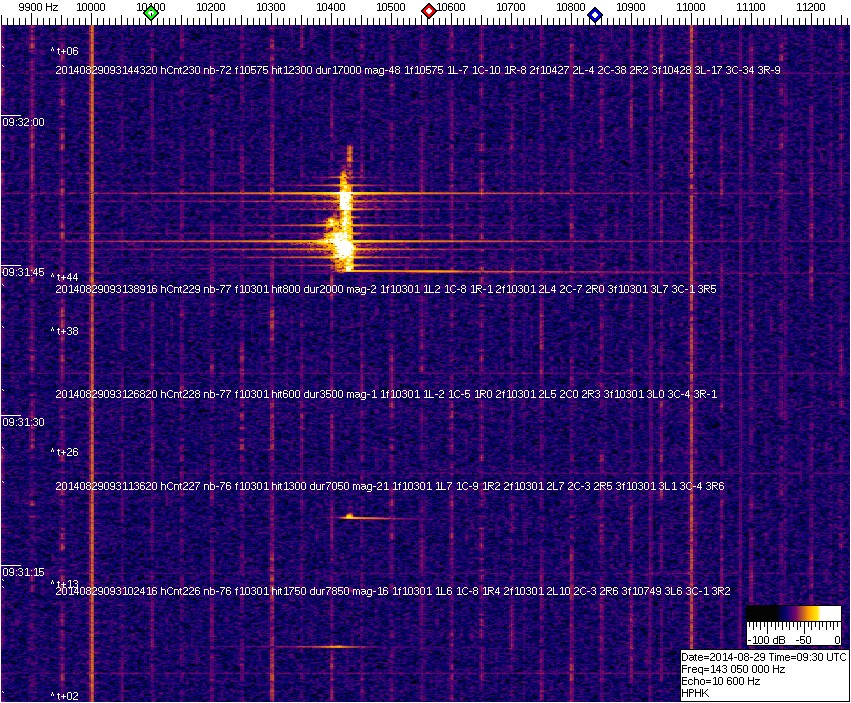Select the 09:31:30 time label
Image resolution: width=851 pixels, height=703 pixels.
[x=23, y=422]
